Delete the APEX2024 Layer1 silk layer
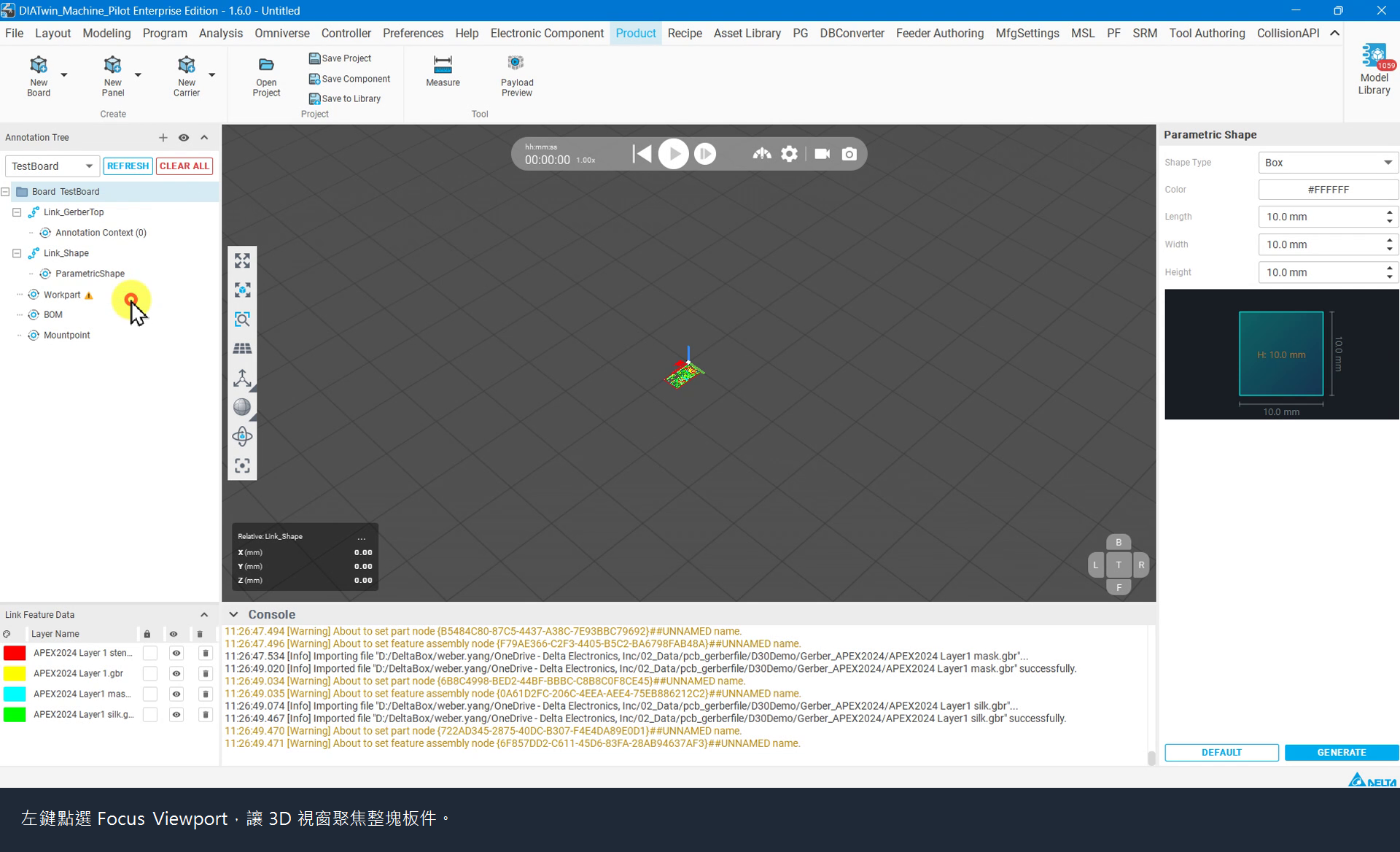Screen dimensions: 1400x852 point(205,714)
